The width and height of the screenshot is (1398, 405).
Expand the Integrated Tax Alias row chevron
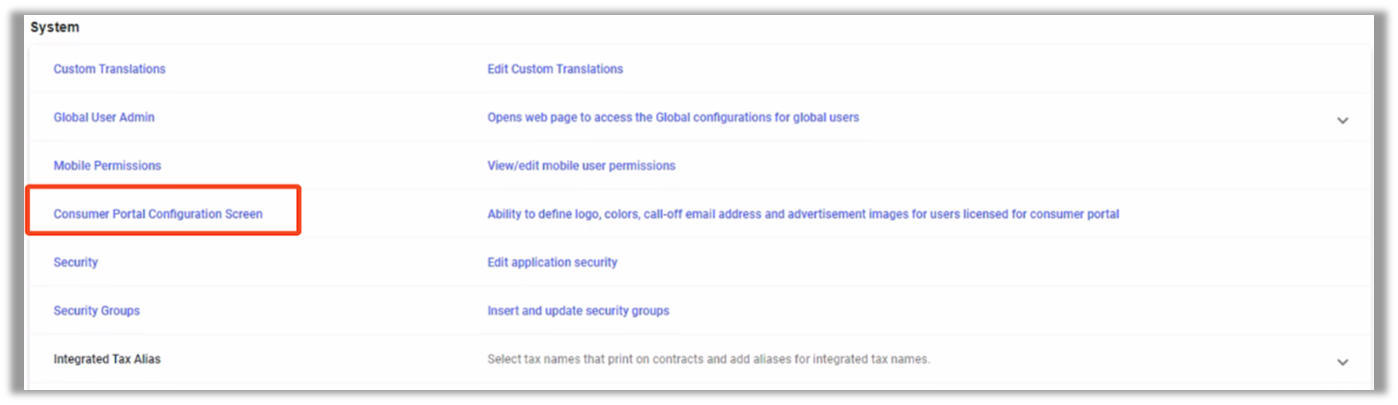point(1342,362)
